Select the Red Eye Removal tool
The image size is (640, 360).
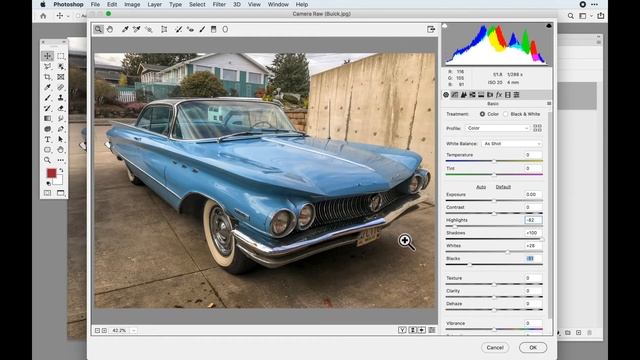190,29
